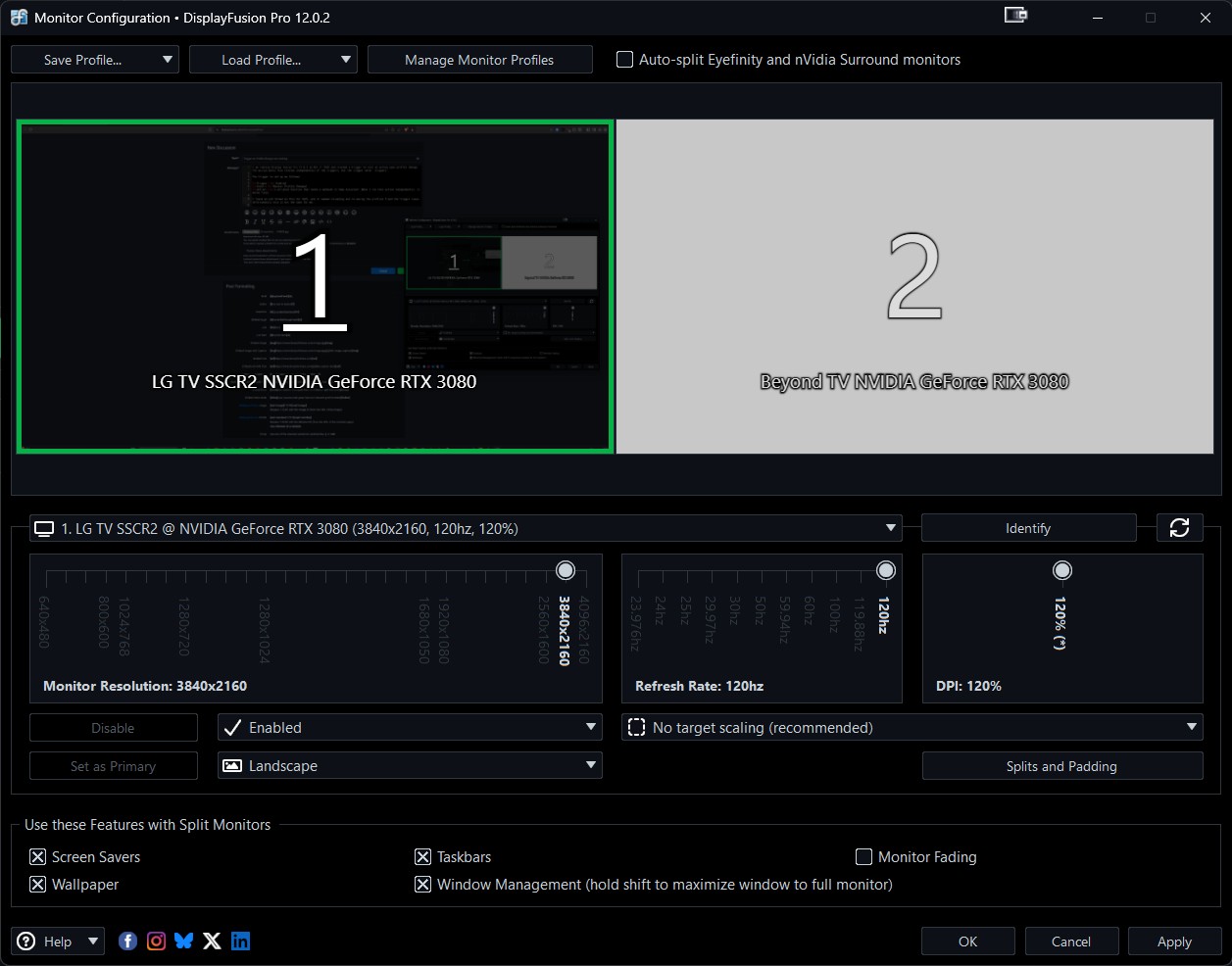Open the Load Profile dropdown arrow
Viewport: 1232px width, 966px height.
[x=346, y=60]
